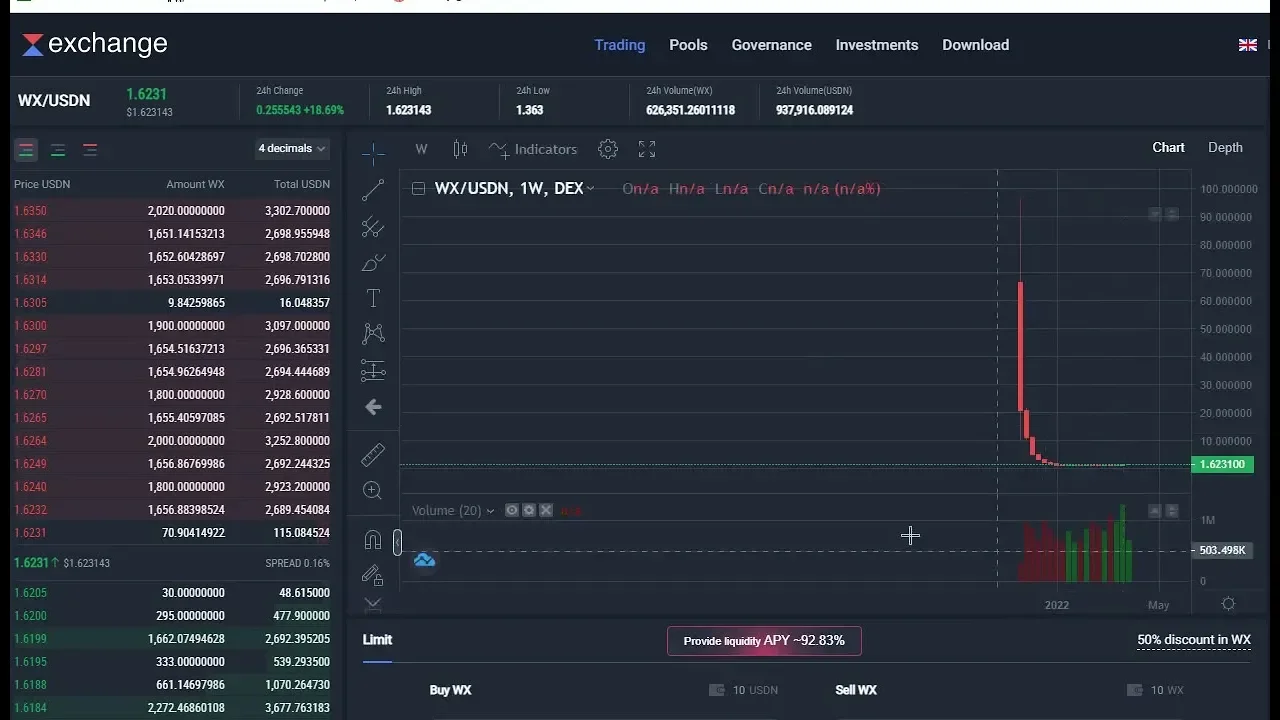This screenshot has height=720, width=1280.
Task: Select the measure ruler tool
Action: click(x=373, y=455)
